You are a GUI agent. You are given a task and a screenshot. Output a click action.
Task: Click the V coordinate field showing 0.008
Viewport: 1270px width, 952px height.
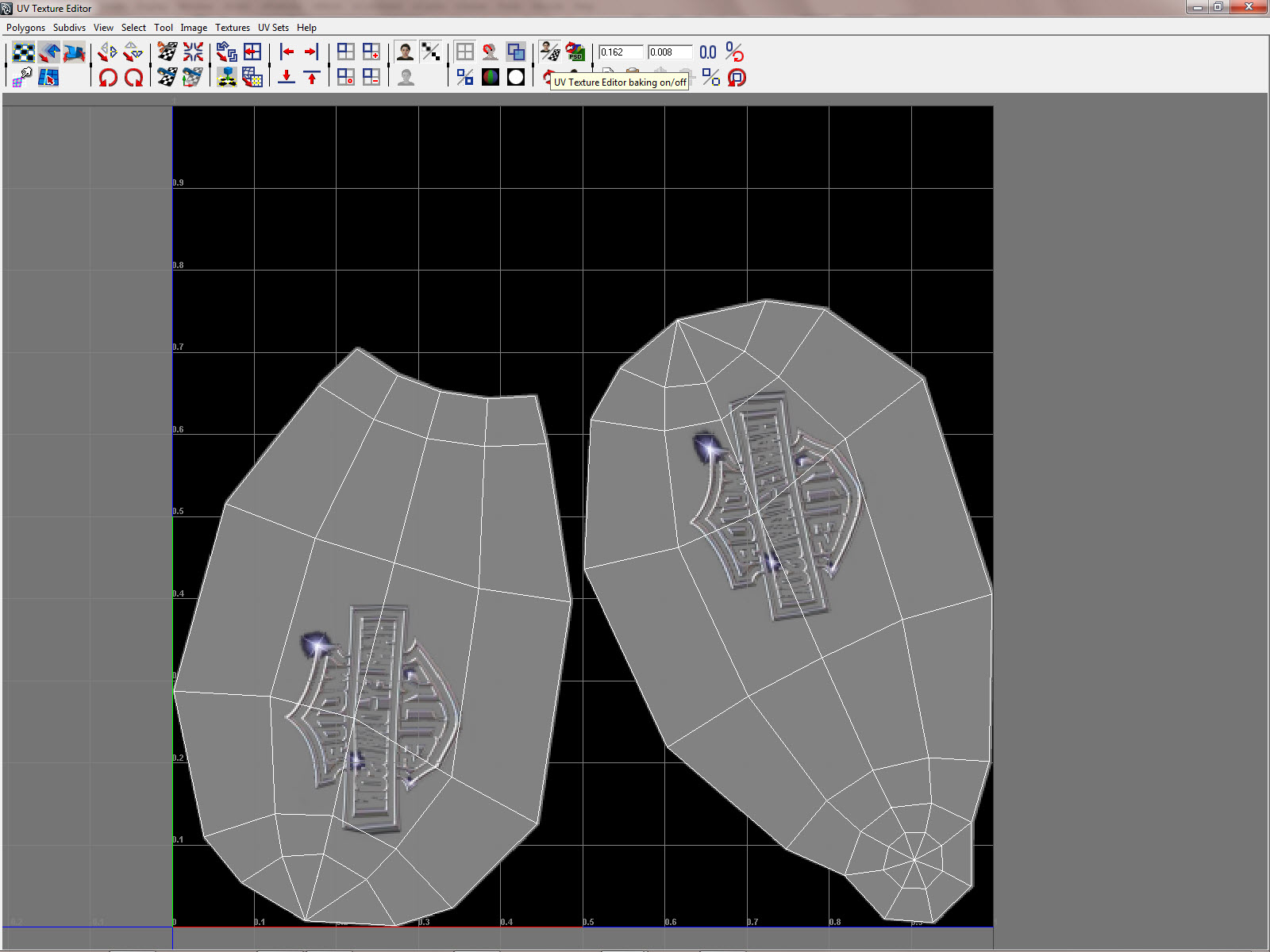(x=669, y=52)
